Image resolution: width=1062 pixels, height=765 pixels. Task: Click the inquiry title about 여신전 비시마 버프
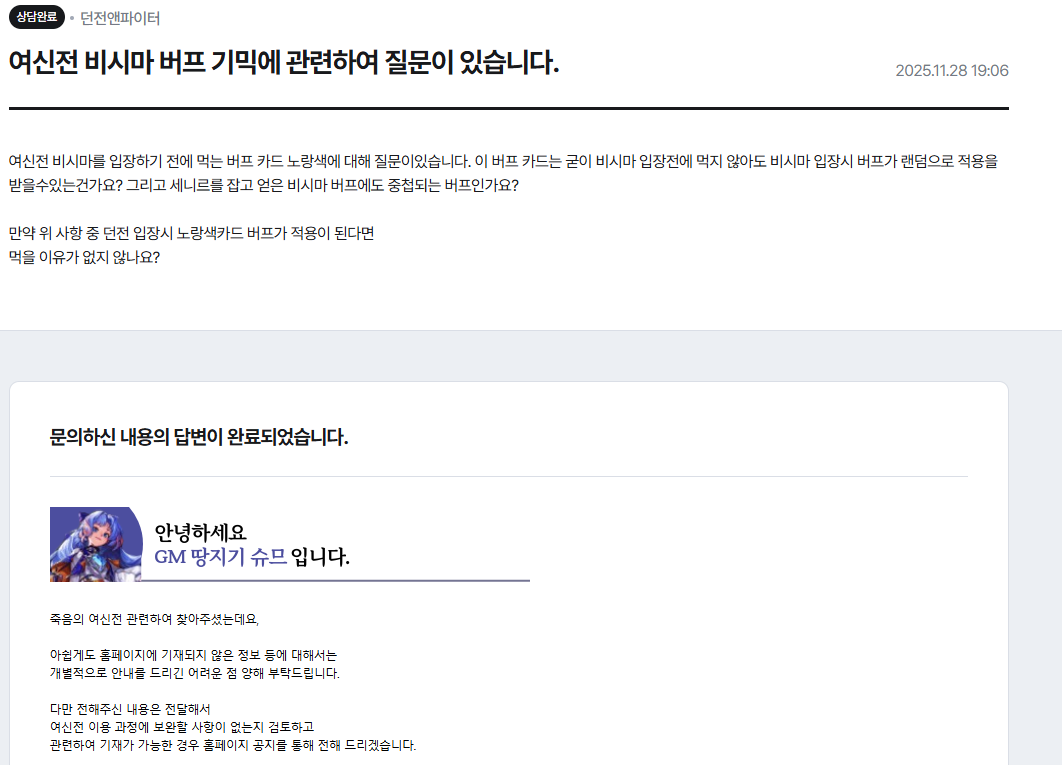tap(284, 63)
